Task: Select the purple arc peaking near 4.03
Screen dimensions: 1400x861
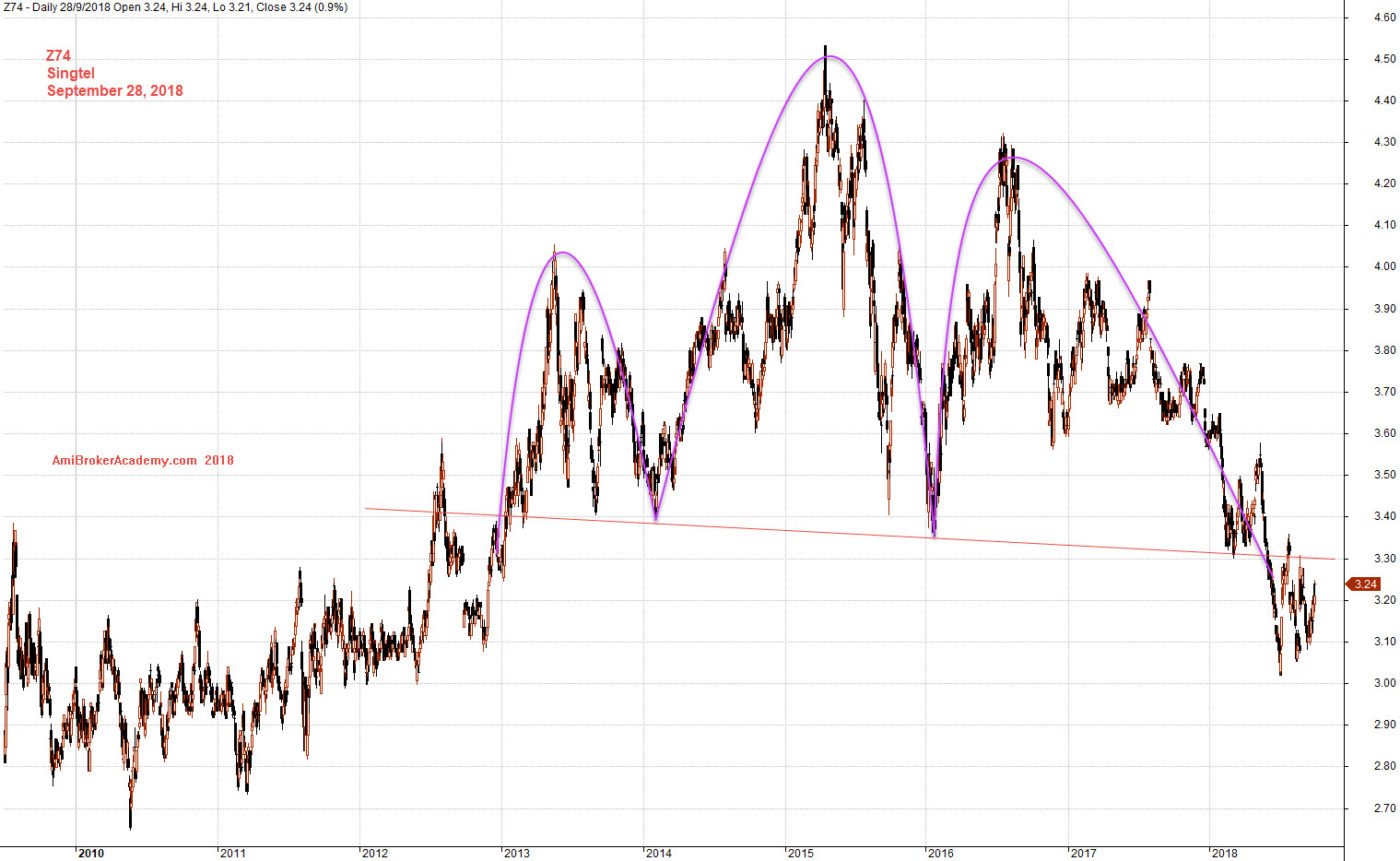Action: pos(563,252)
